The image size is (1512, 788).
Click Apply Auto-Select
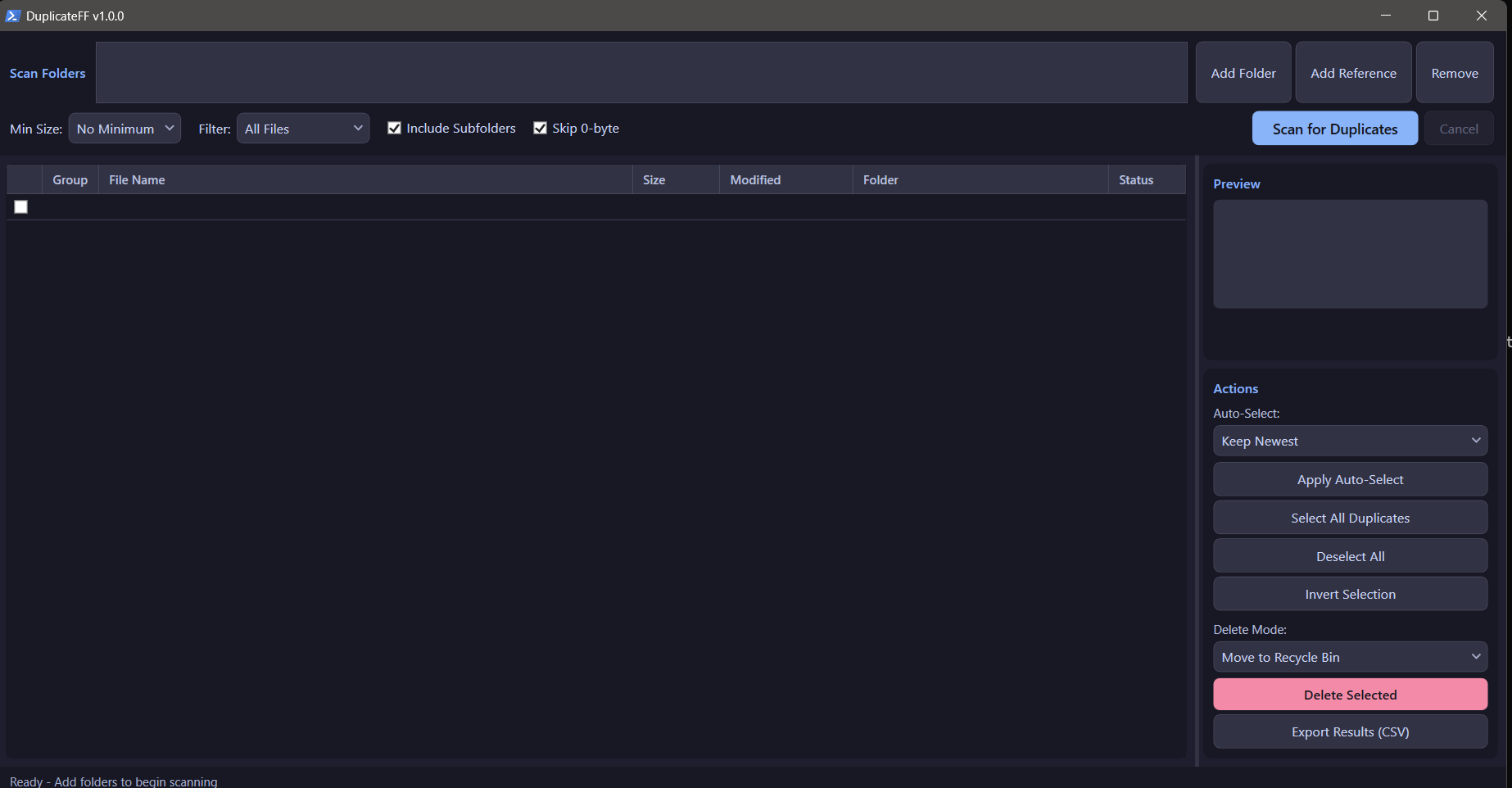(1350, 479)
